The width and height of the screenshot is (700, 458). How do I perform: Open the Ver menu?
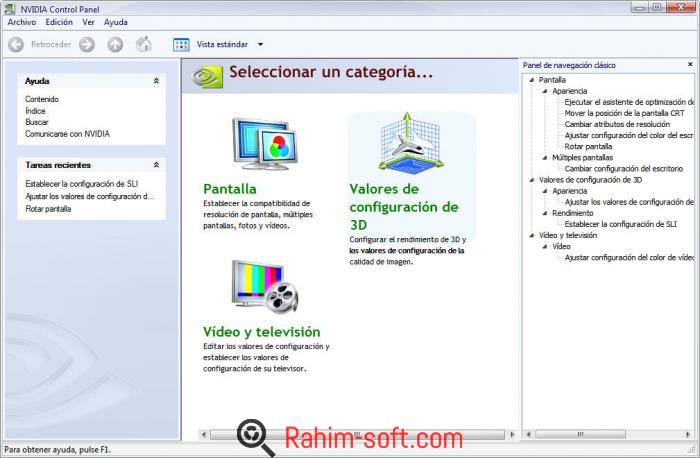point(88,22)
